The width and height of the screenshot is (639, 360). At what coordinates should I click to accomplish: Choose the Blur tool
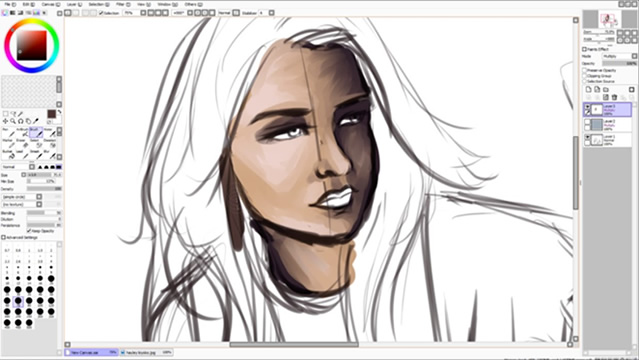tap(49, 155)
